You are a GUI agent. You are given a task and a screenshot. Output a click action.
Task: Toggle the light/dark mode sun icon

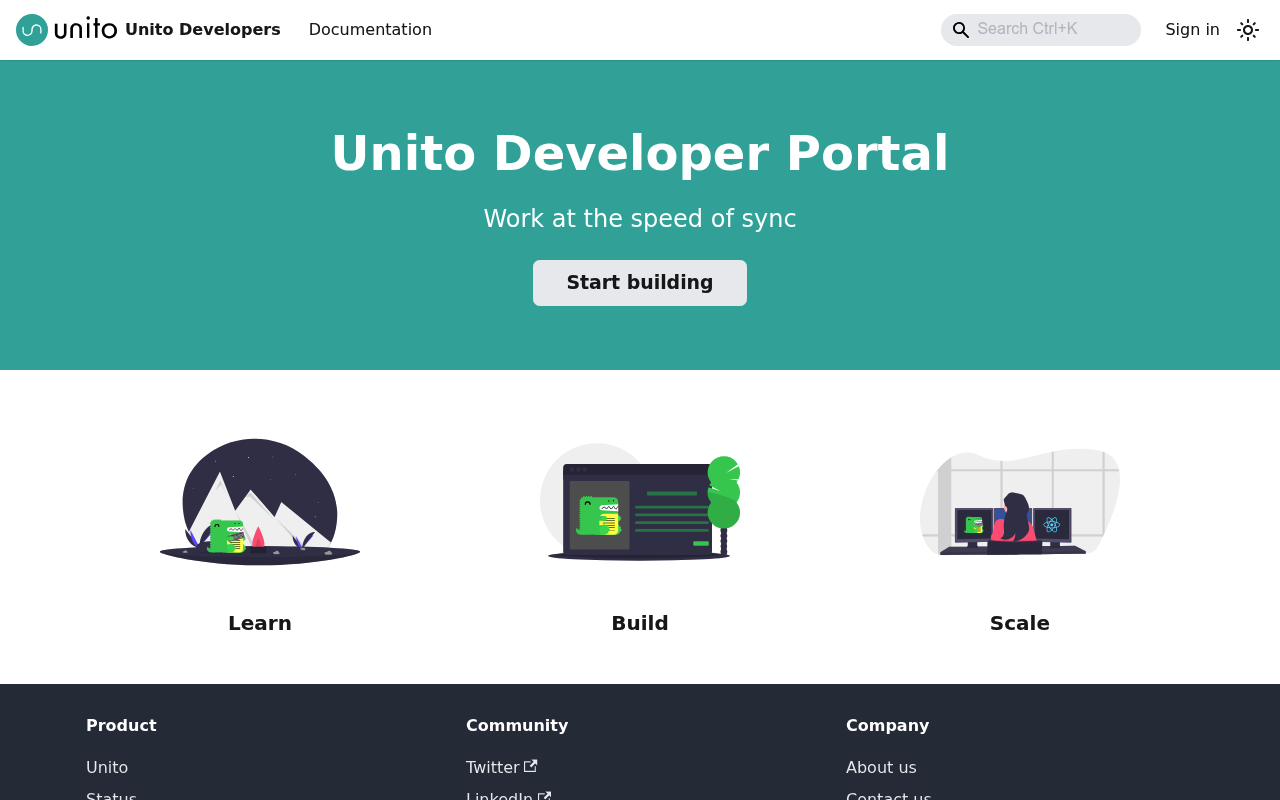[1248, 30]
